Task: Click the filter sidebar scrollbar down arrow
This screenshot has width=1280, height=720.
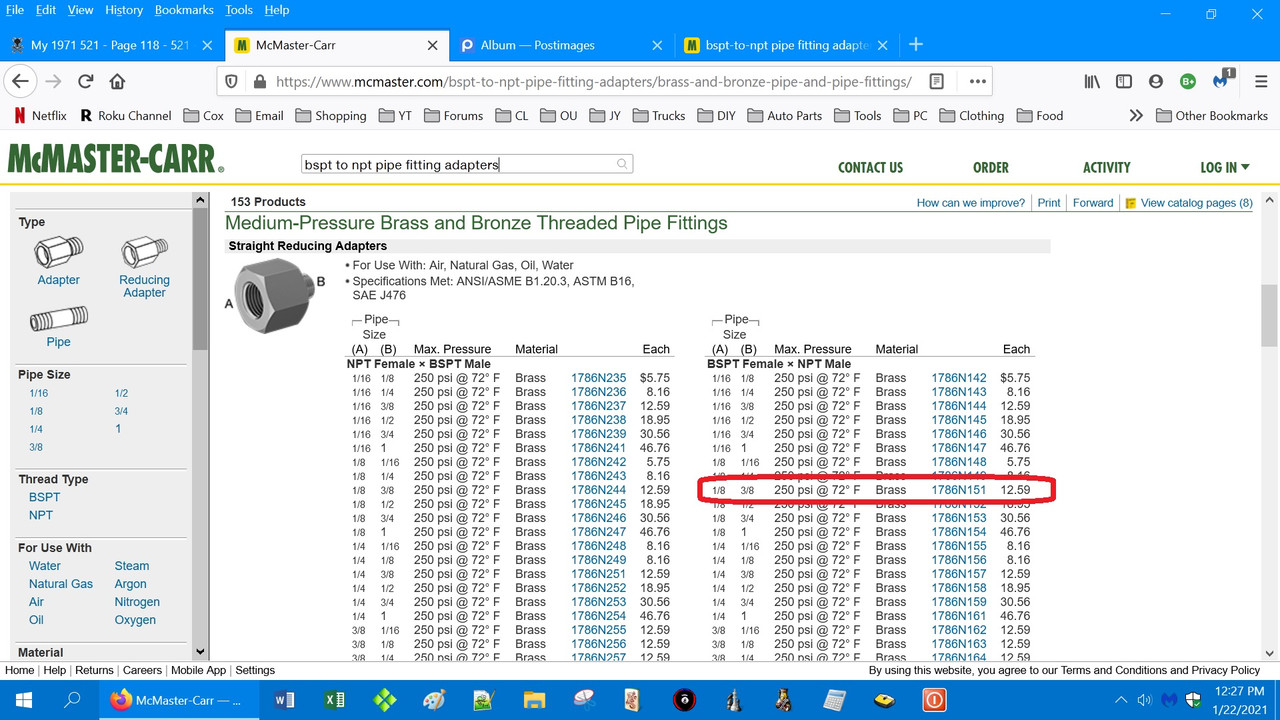Action: [x=201, y=651]
